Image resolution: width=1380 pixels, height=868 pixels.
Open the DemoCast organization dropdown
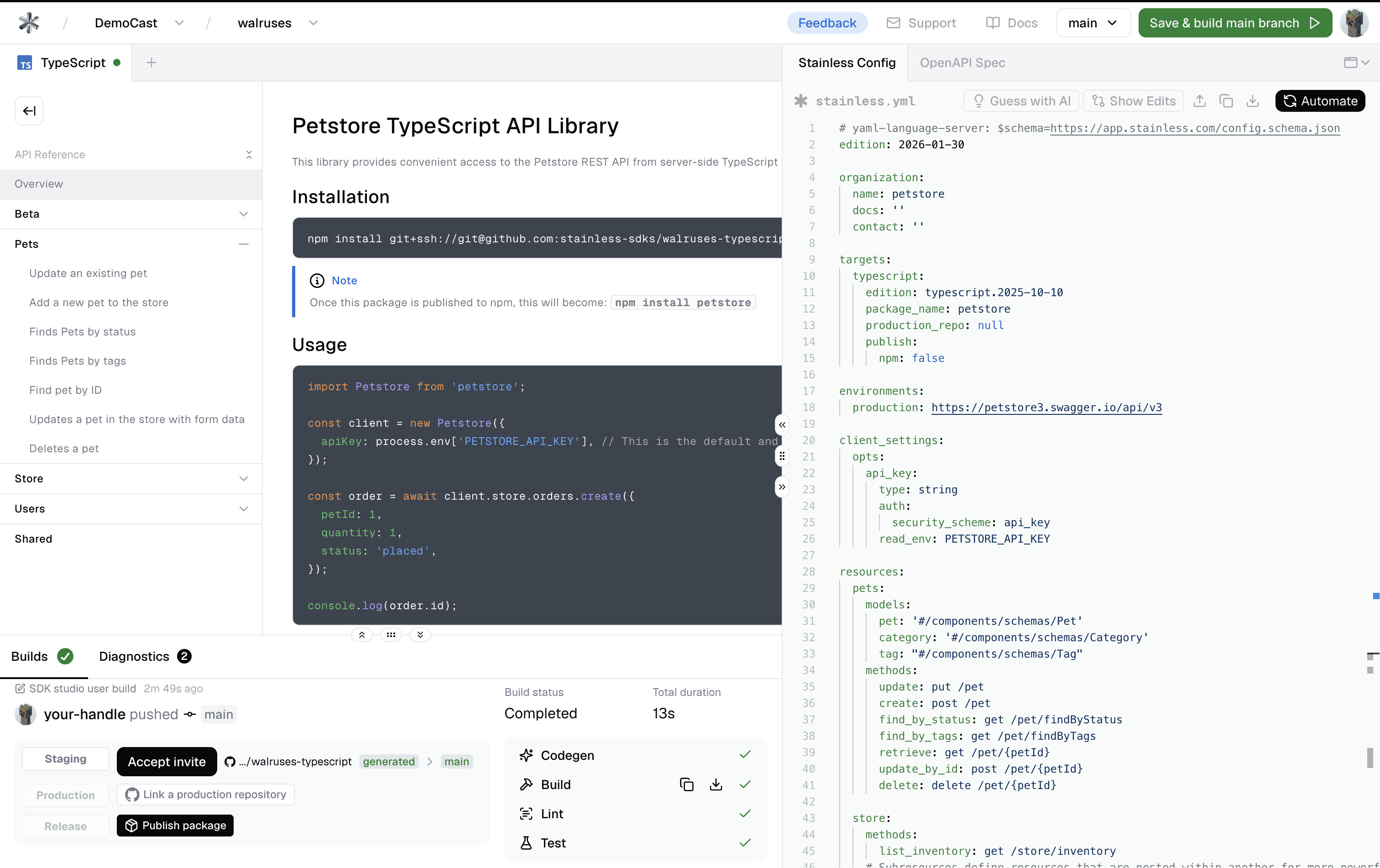pyautogui.click(x=179, y=23)
